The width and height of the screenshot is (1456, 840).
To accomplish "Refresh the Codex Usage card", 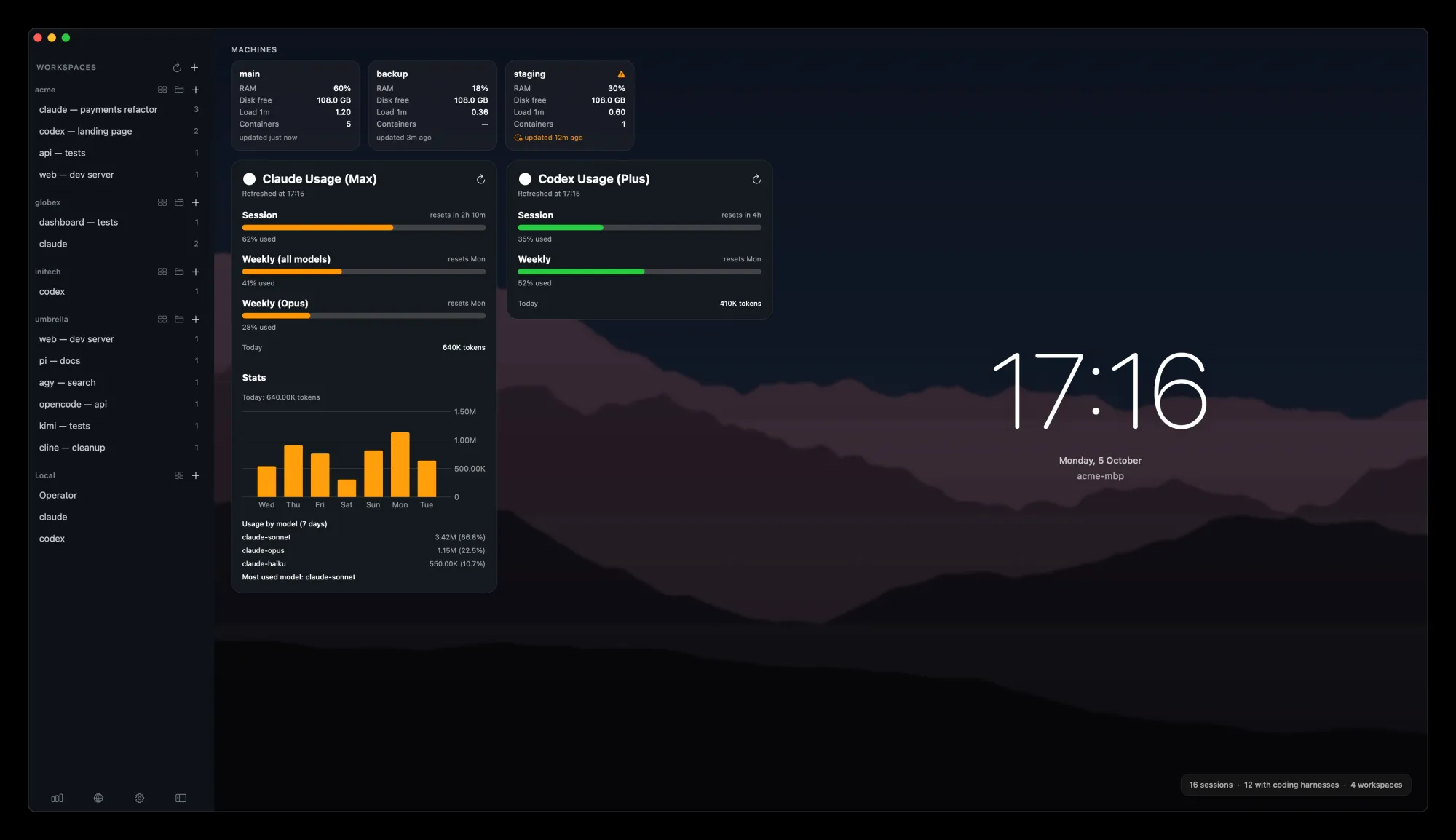I will click(756, 179).
